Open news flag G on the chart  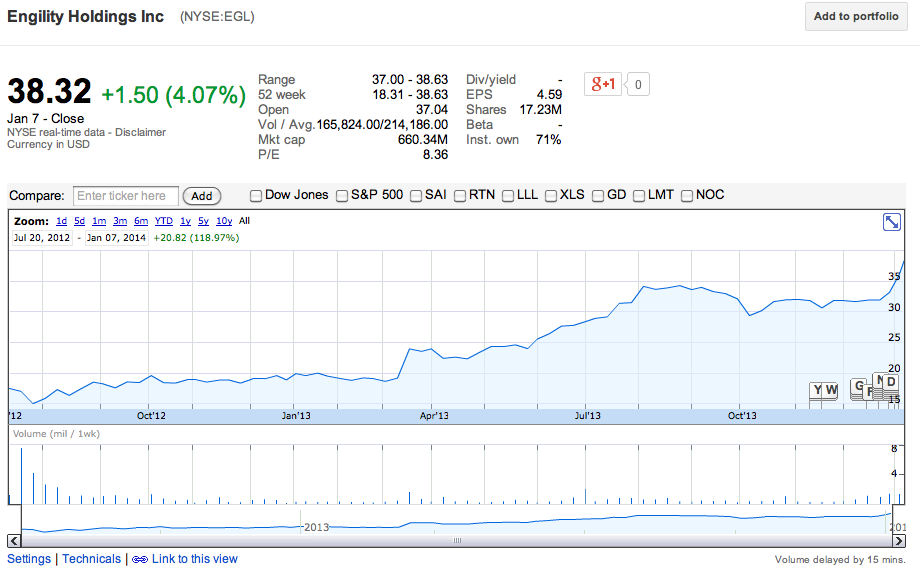[858, 386]
